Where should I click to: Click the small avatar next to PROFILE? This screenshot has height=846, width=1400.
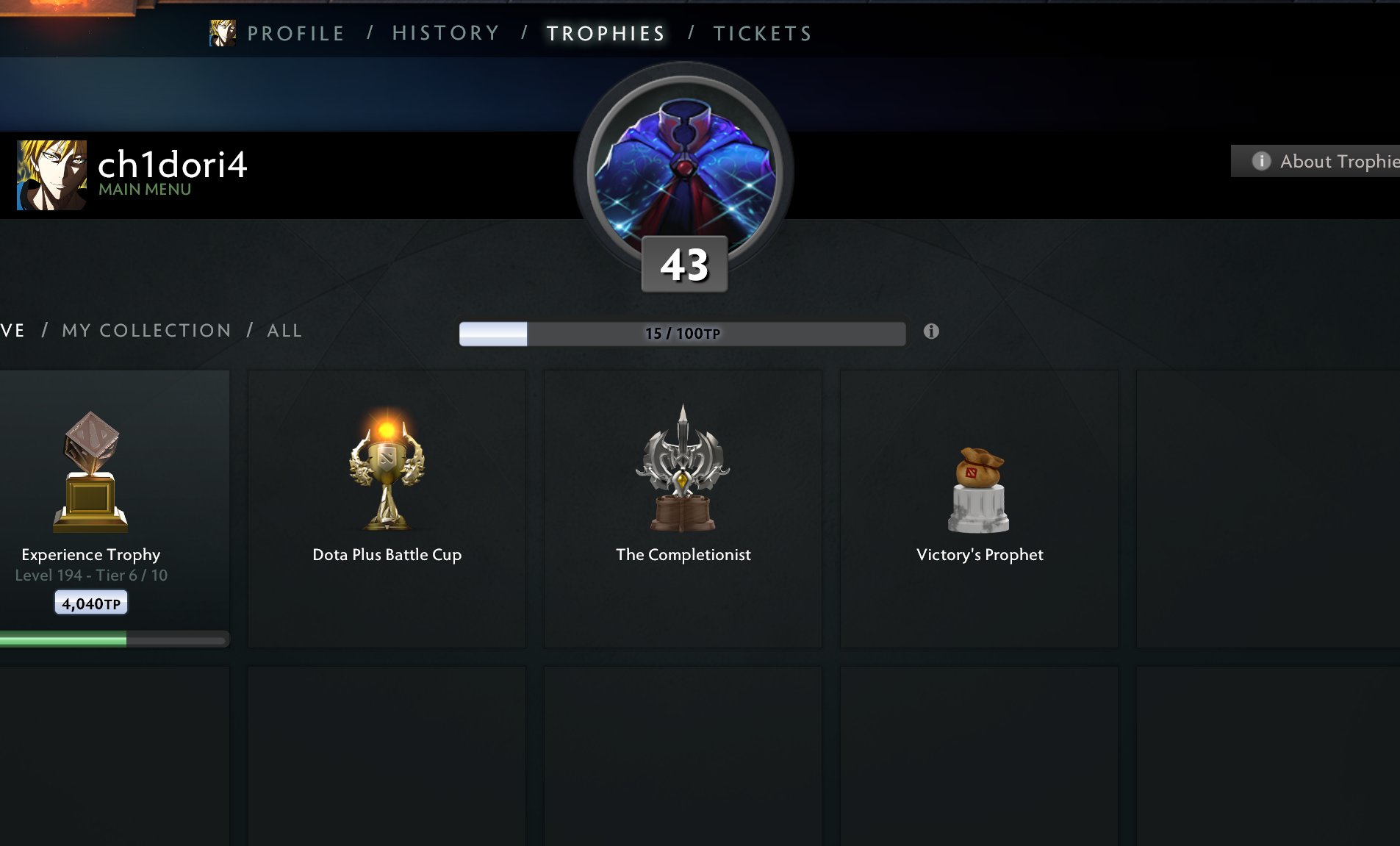click(x=222, y=33)
